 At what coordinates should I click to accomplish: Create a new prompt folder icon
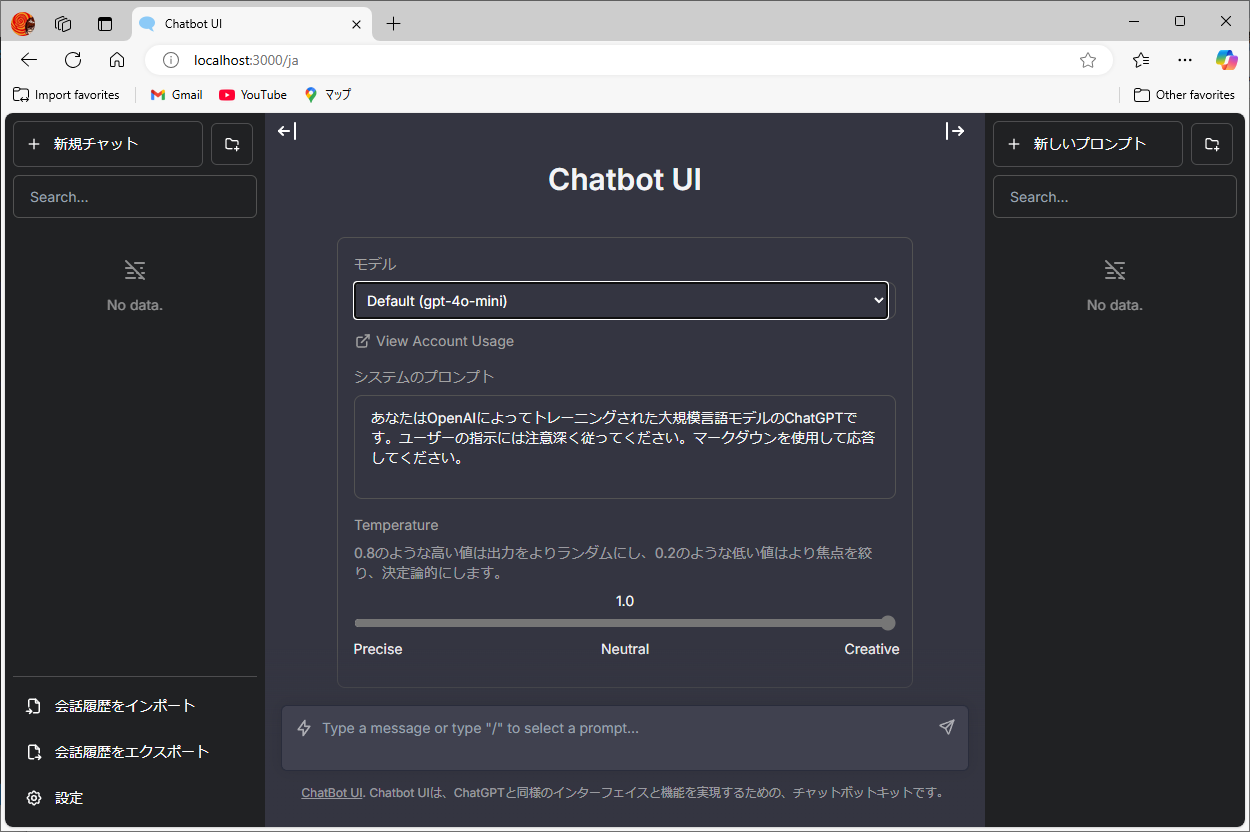pyautogui.click(x=1212, y=144)
